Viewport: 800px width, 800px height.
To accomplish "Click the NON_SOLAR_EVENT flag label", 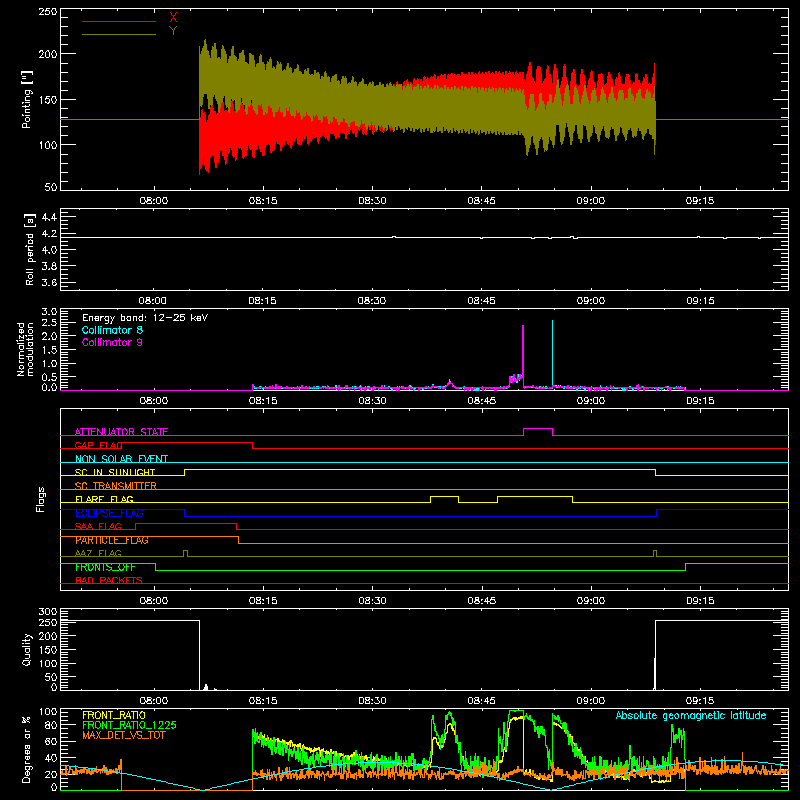I will tap(121, 459).
